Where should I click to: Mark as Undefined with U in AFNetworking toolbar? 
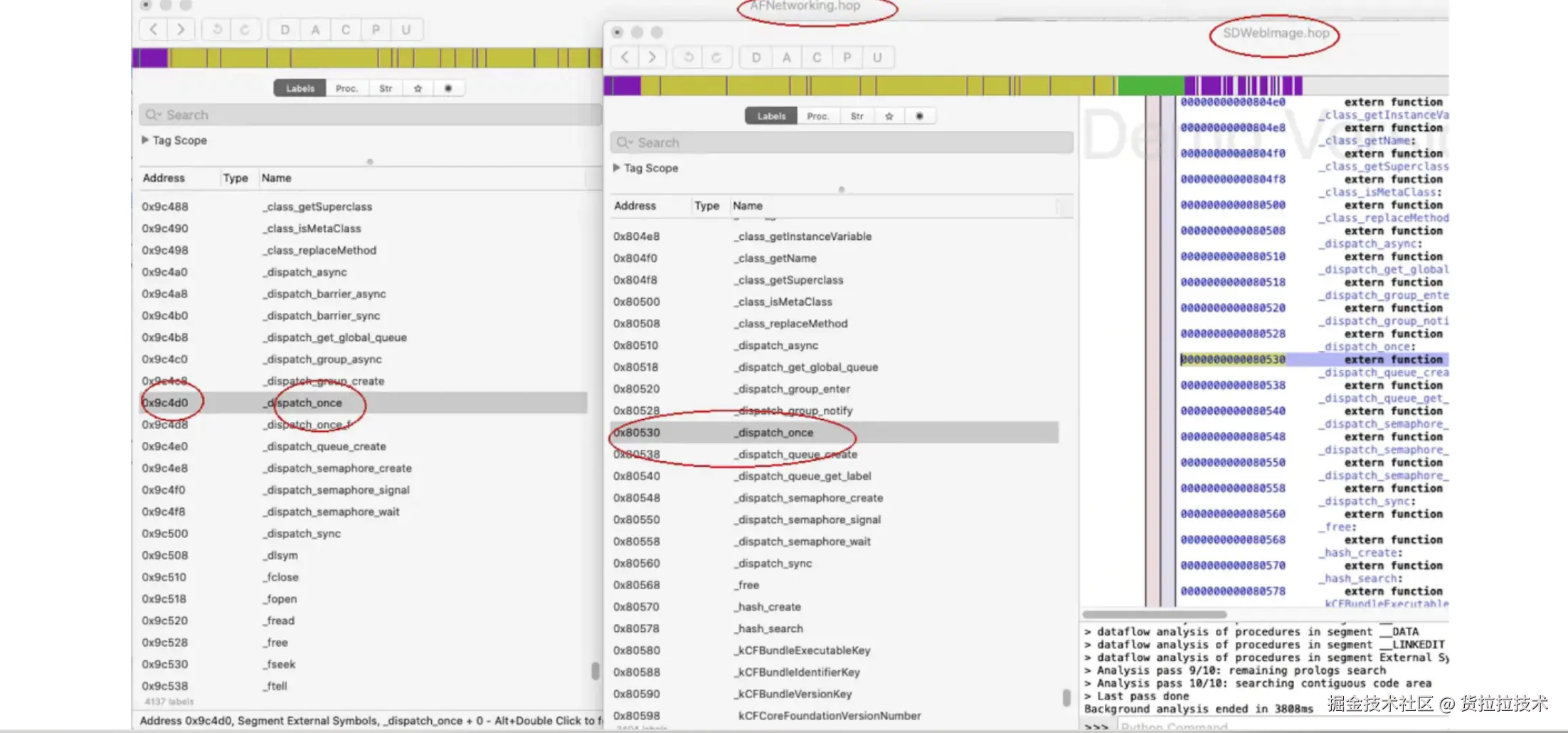point(406,29)
